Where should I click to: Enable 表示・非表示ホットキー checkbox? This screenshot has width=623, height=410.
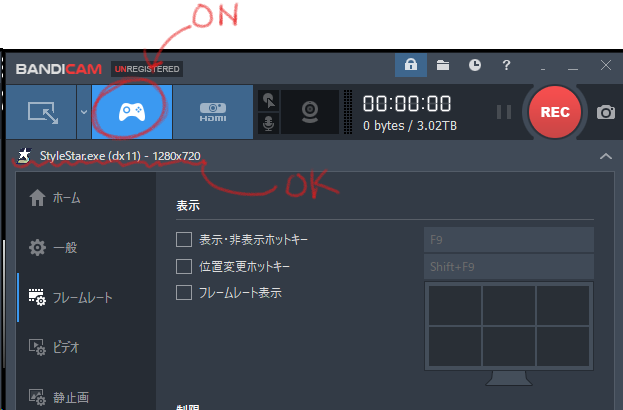(x=184, y=240)
